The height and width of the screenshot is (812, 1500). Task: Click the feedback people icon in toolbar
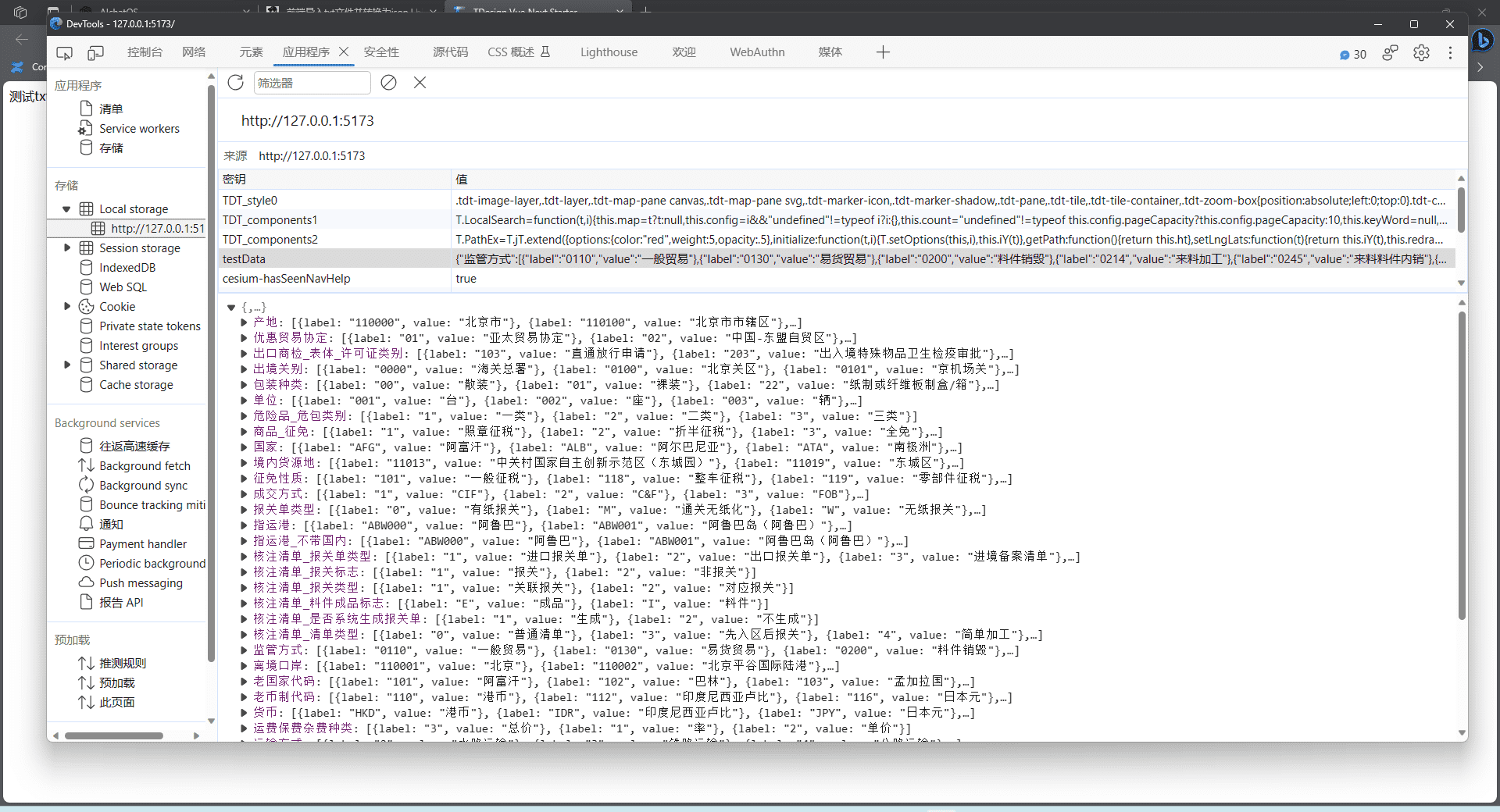1390,53
